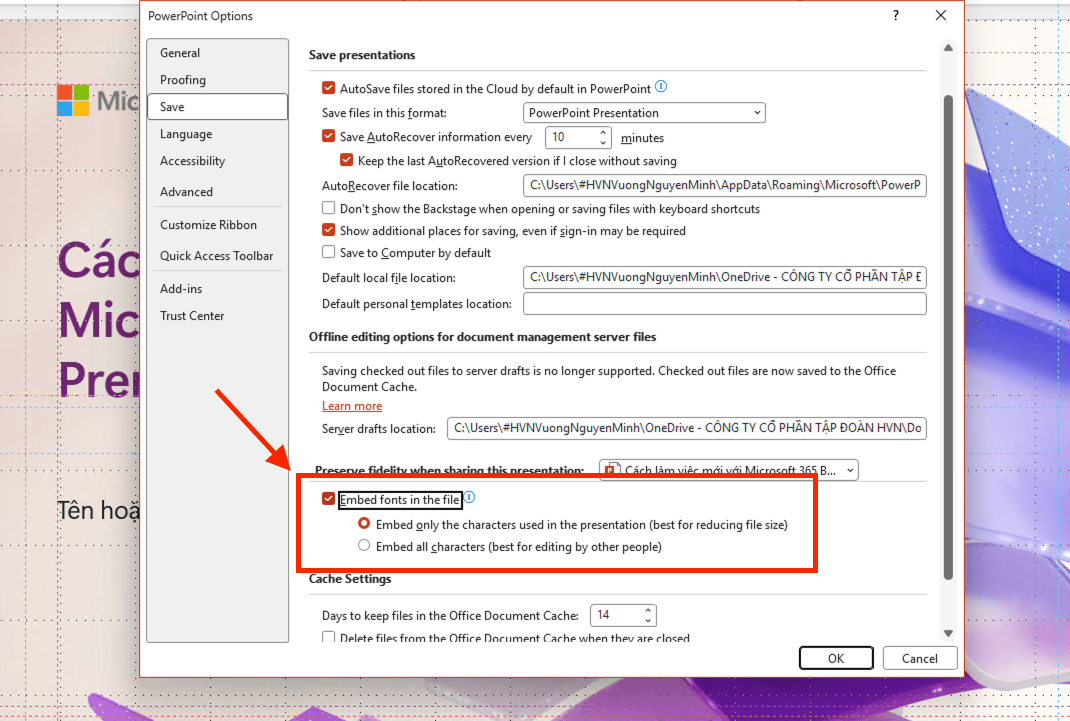Screen dimensions: 1070x721
Task: Toggle Keep the last AutoRecovered version checkbox
Action: 347,160
